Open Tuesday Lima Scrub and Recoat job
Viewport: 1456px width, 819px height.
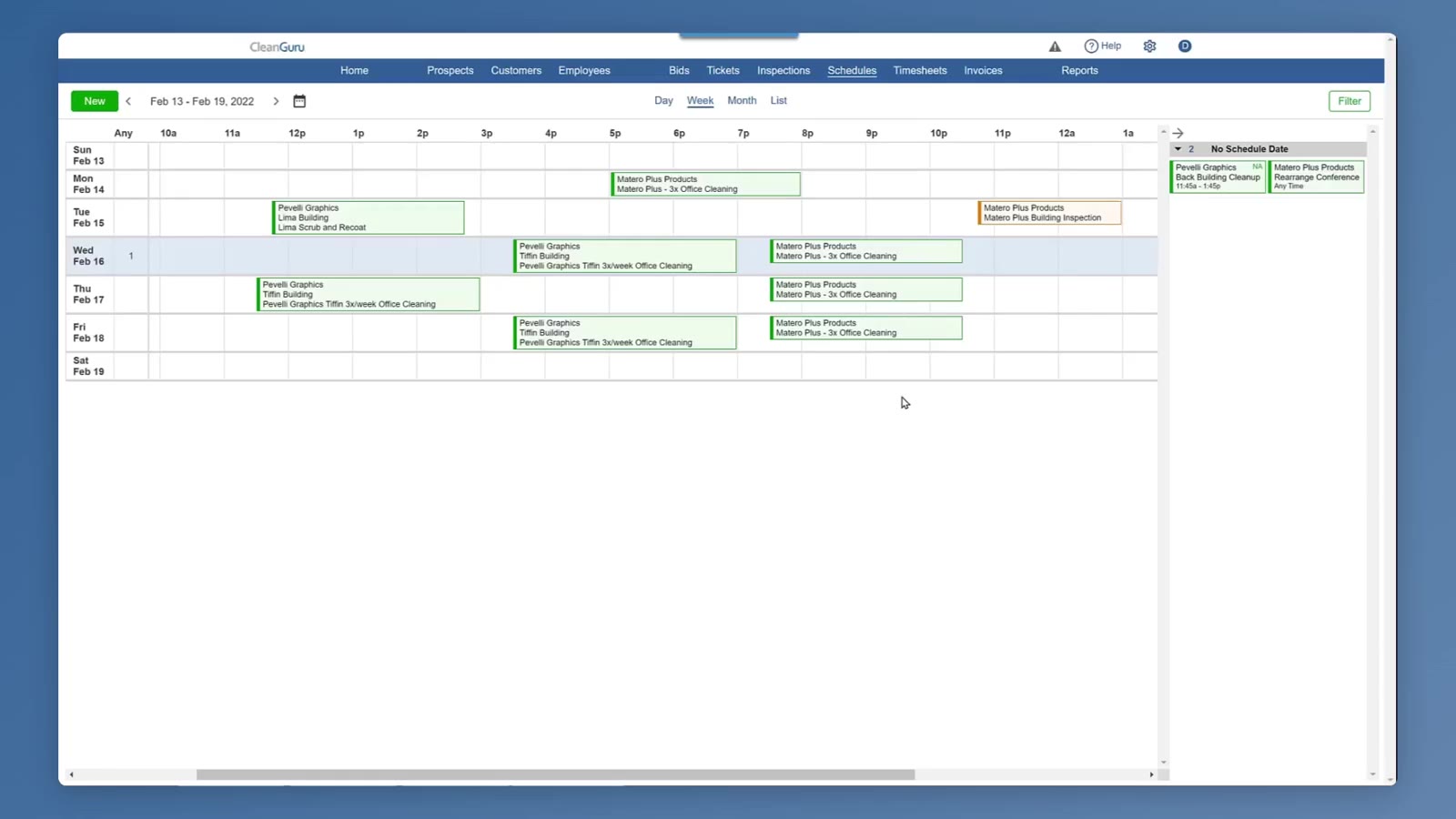(368, 217)
